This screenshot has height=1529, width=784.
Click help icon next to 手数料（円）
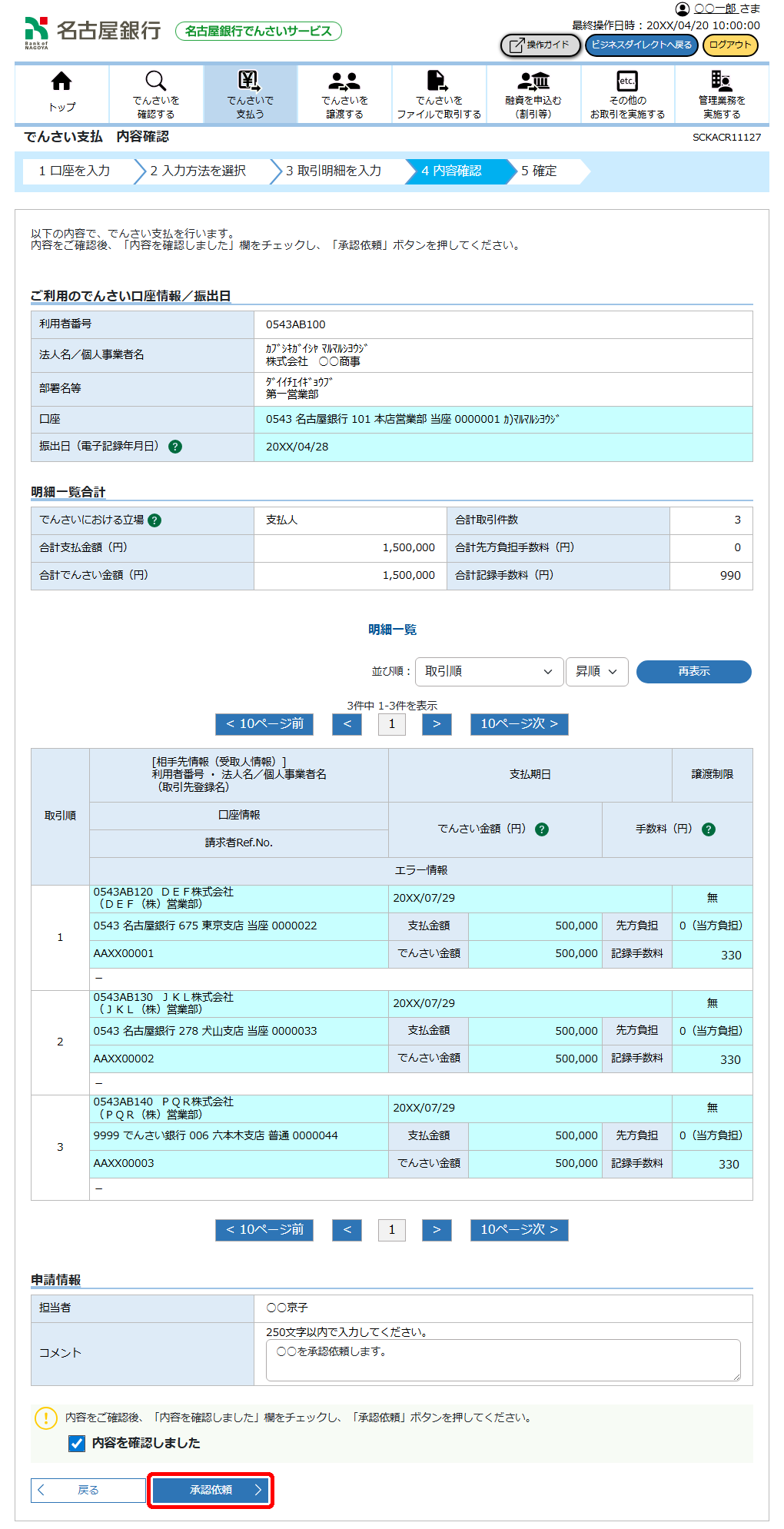[709, 829]
